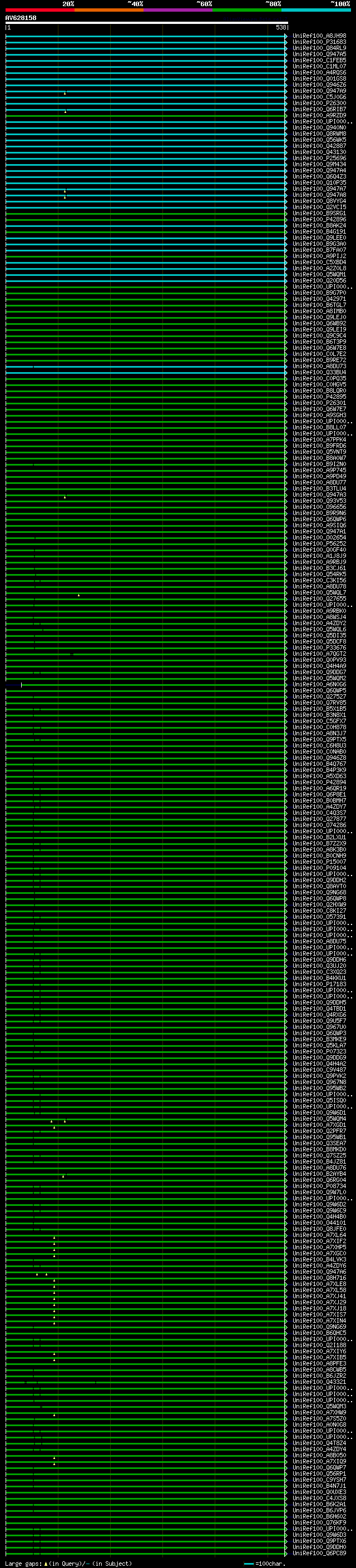356x1568 pixels.
Task: Select hit label UniRef100_Q27655
Action: tap(319, 598)
